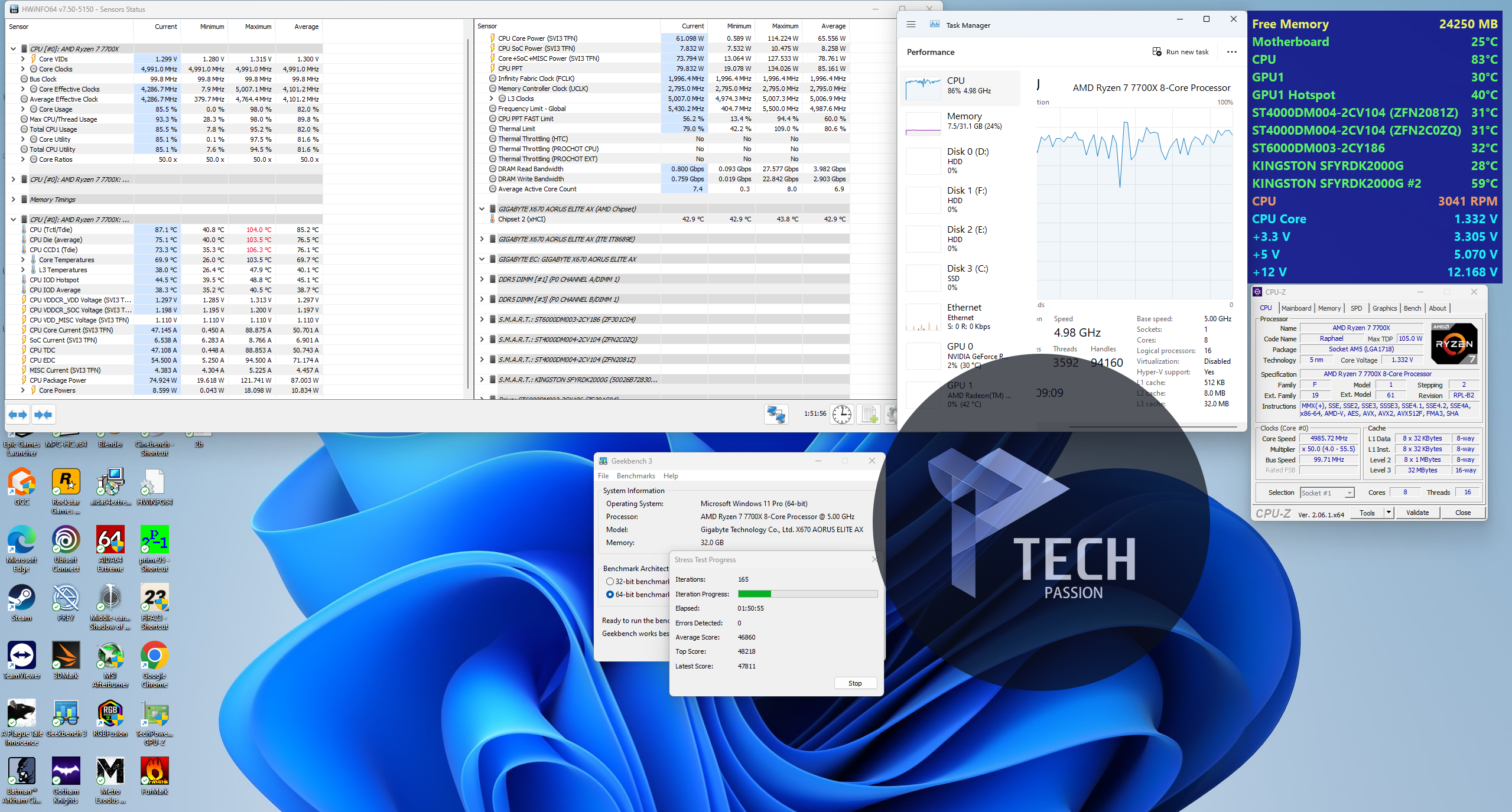Image resolution: width=1512 pixels, height=812 pixels.
Task: Expand the Core Temperatures tree row
Action: point(22,260)
